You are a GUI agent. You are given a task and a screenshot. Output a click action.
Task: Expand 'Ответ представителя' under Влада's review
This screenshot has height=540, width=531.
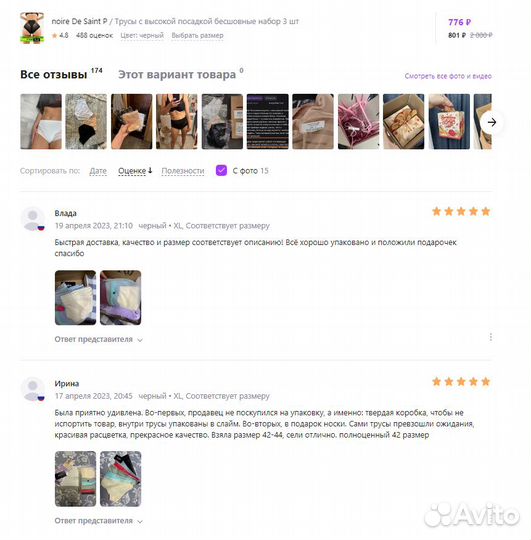coord(98,339)
